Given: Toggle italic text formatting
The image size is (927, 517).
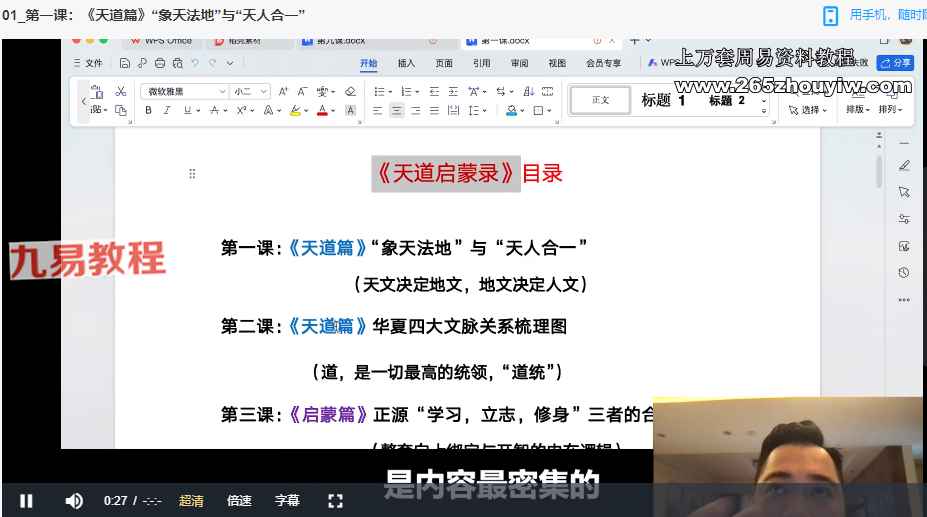Looking at the screenshot, I should click(x=167, y=111).
